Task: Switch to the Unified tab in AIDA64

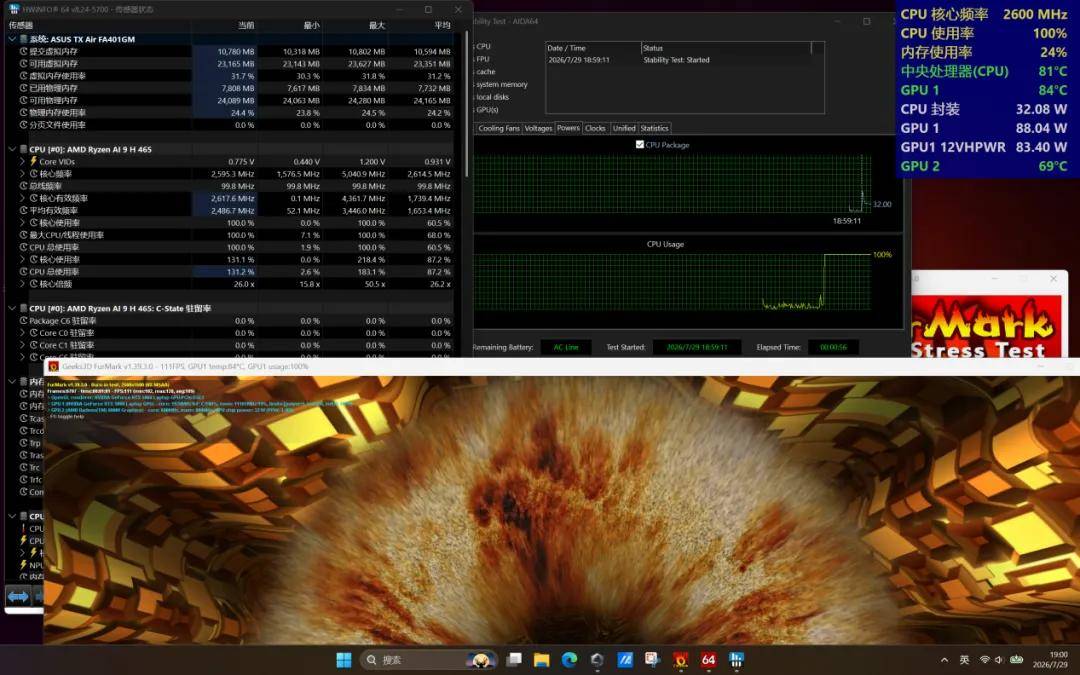Action: (x=624, y=128)
